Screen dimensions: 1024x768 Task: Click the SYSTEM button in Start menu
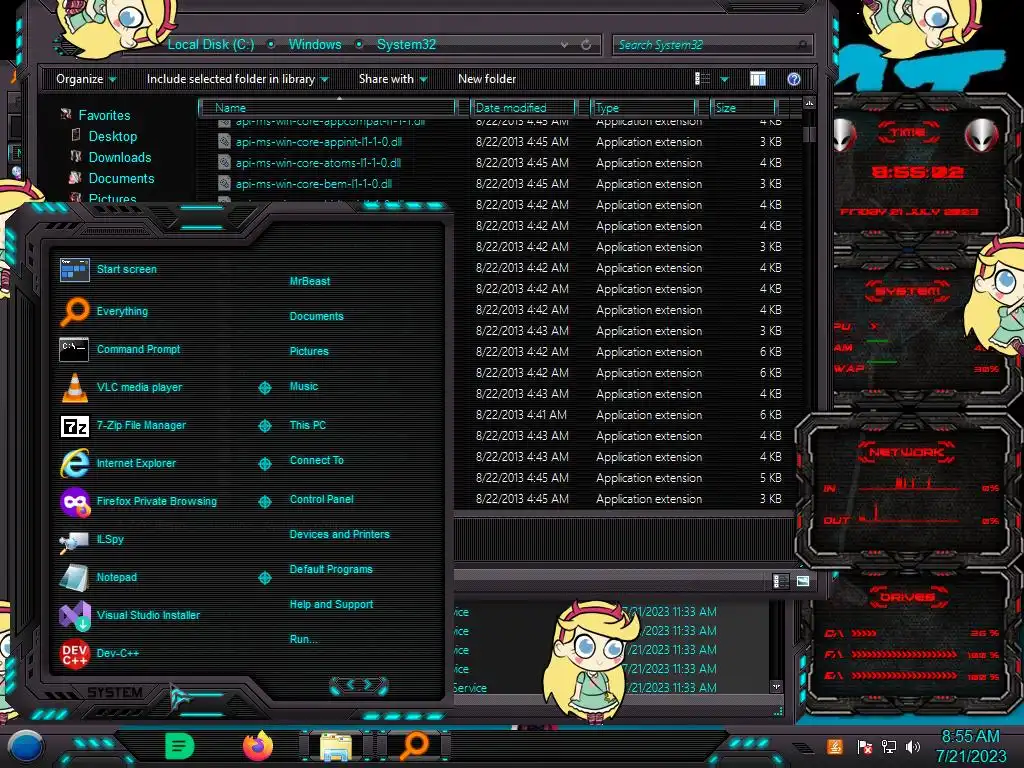point(115,692)
